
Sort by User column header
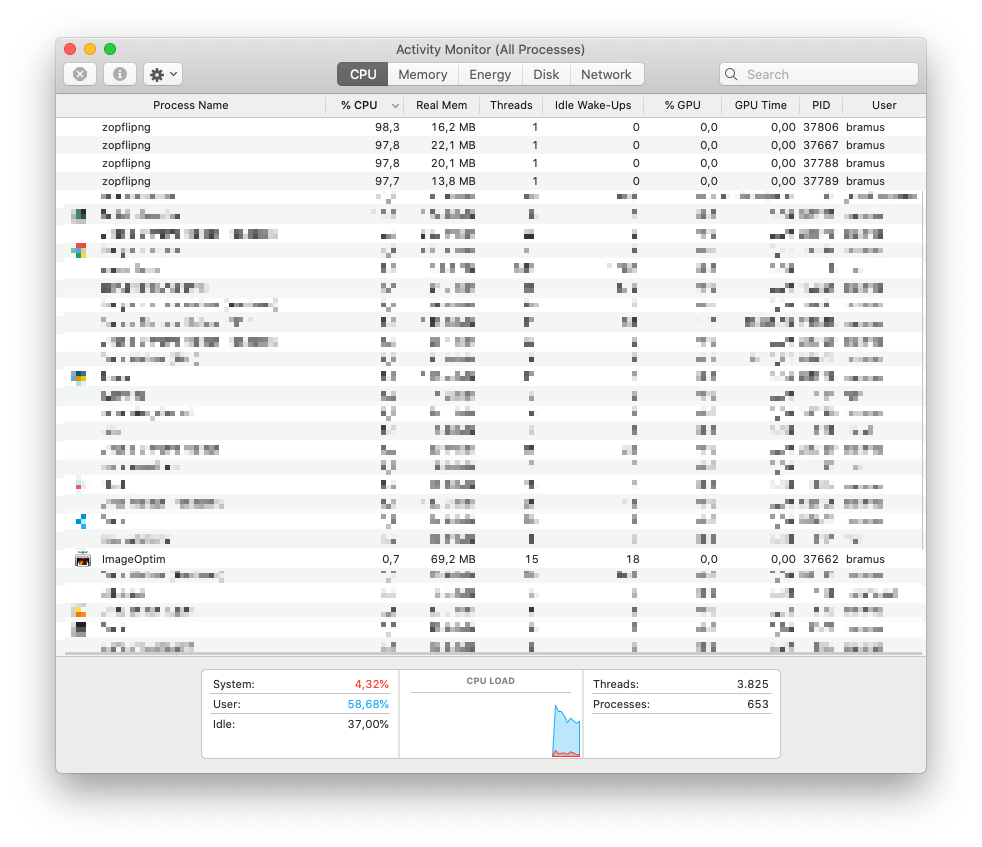tap(884, 105)
